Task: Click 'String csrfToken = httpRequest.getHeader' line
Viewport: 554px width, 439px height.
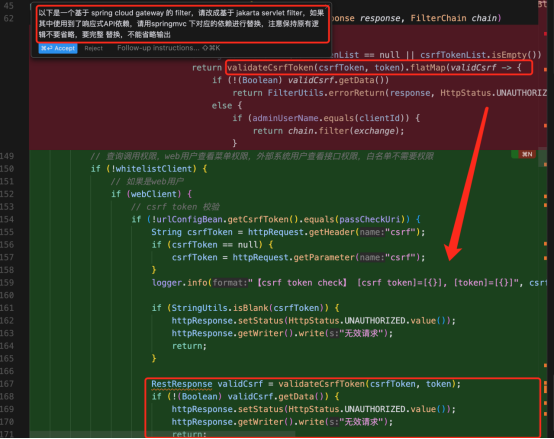Action: tap(288, 232)
